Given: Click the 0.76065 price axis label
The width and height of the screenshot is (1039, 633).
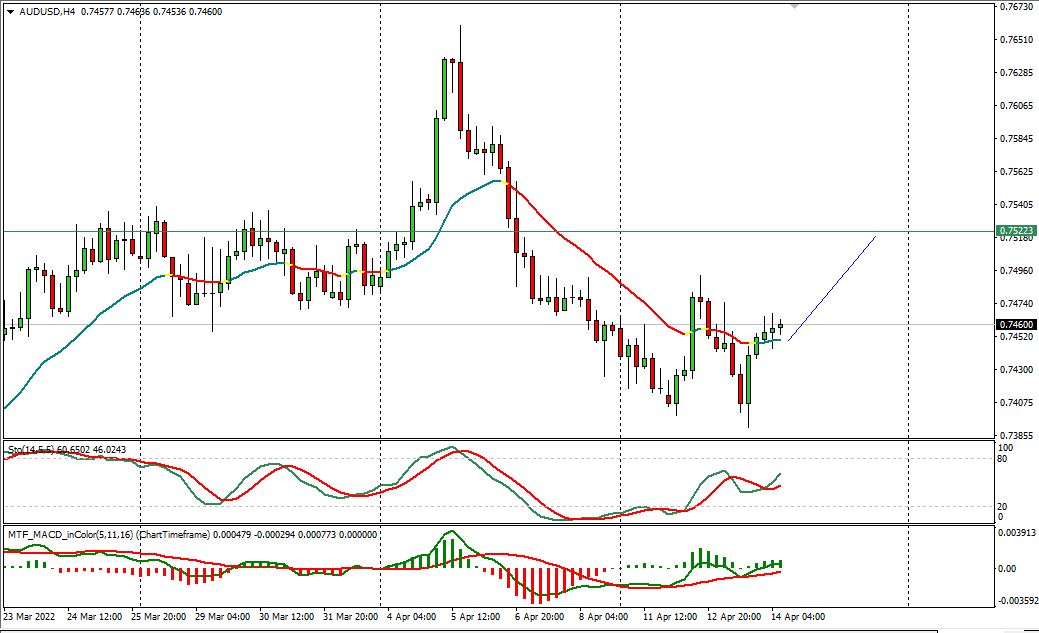Looking at the screenshot, I should pyautogui.click(x=1017, y=105).
